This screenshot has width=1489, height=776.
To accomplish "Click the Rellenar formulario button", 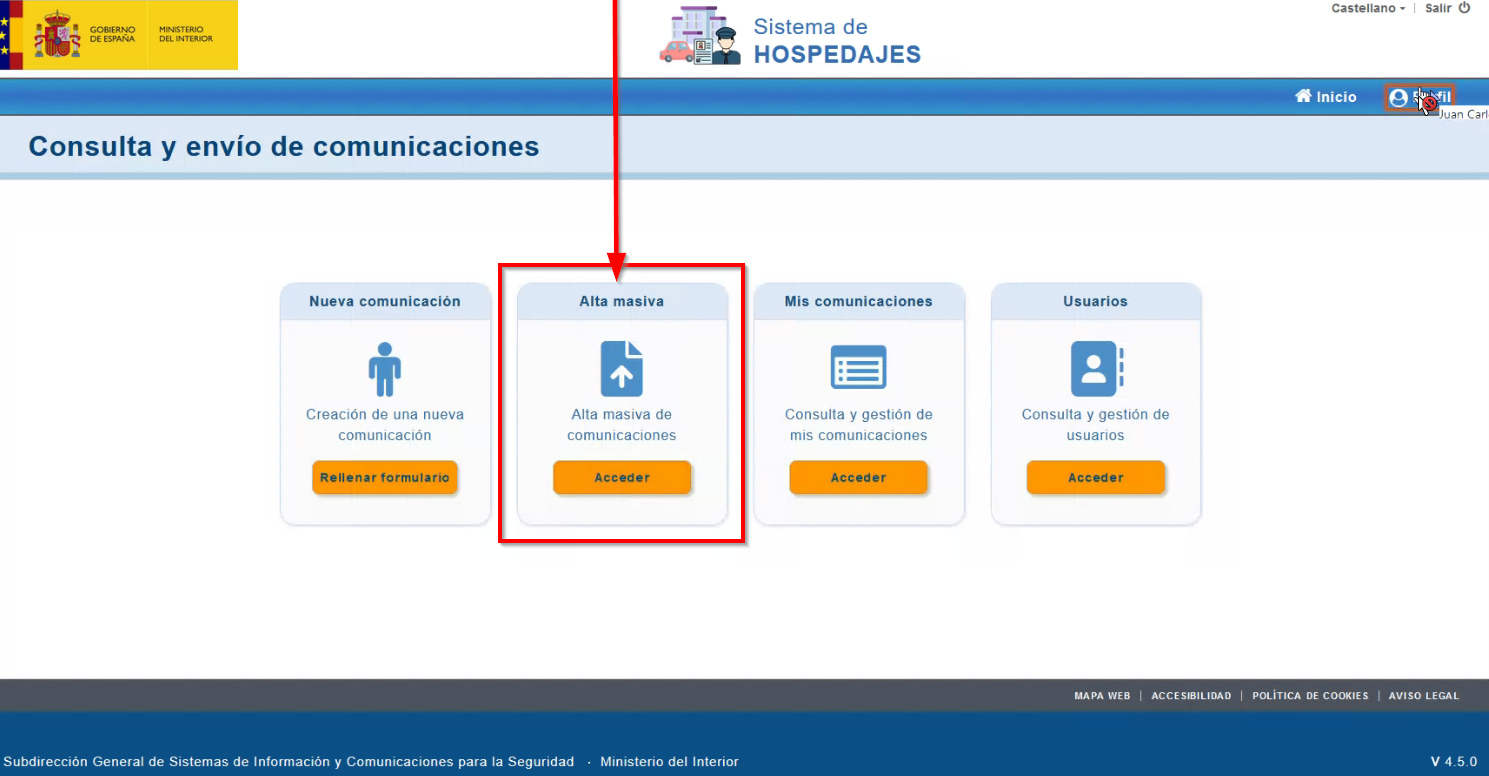I will pos(385,477).
